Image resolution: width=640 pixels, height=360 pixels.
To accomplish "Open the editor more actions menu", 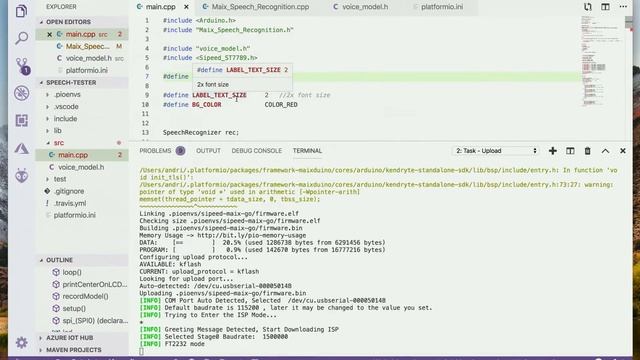I will (x=623, y=7).
